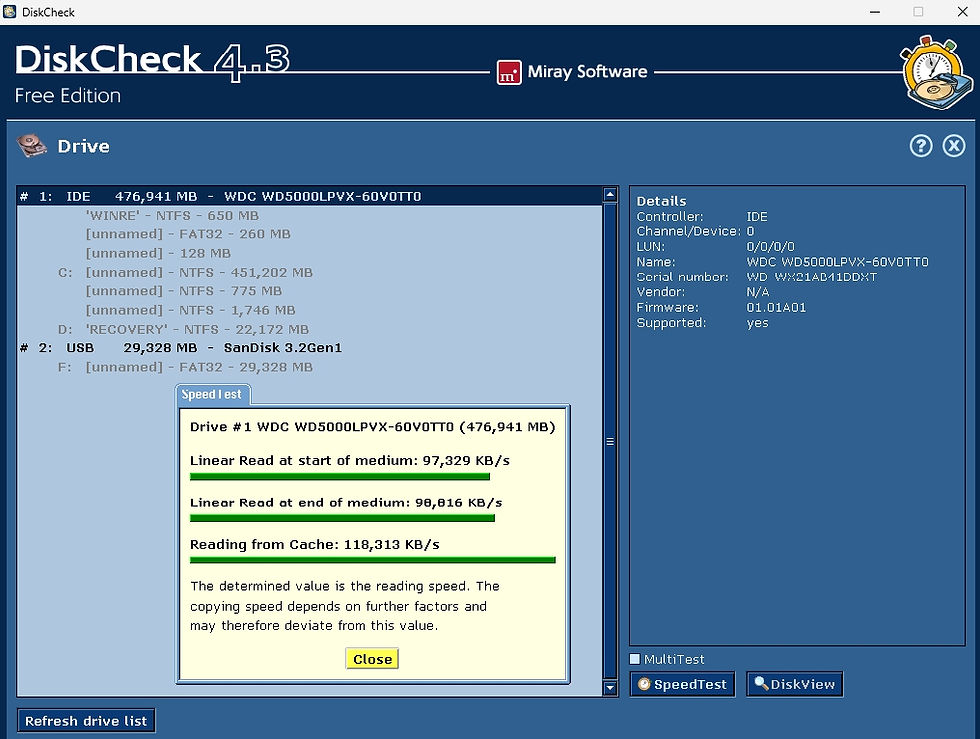Image resolution: width=980 pixels, height=739 pixels.
Task: Click the stopwatch disk logo
Action: pyautogui.click(x=936, y=73)
